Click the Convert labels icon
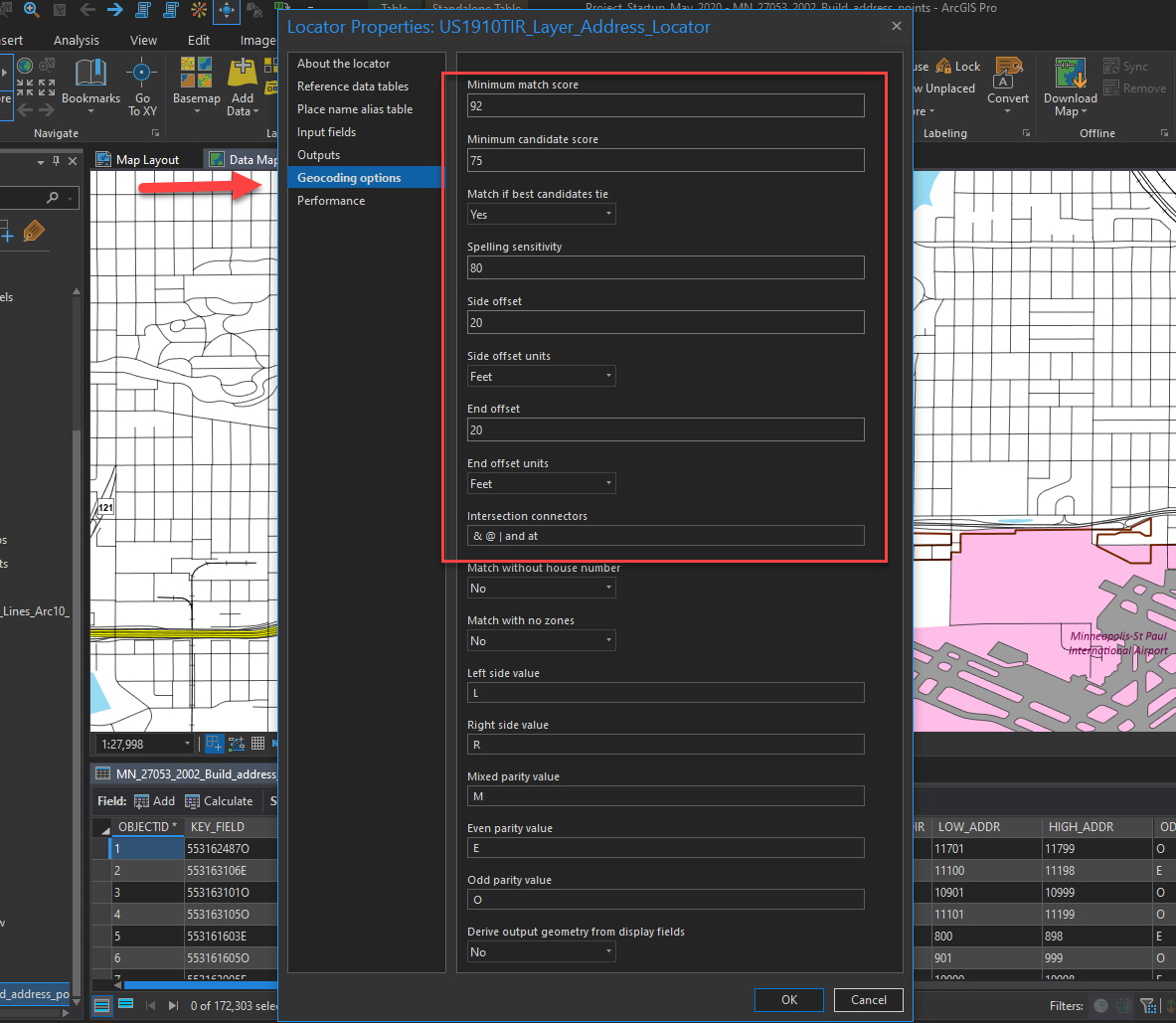 click(x=1008, y=72)
